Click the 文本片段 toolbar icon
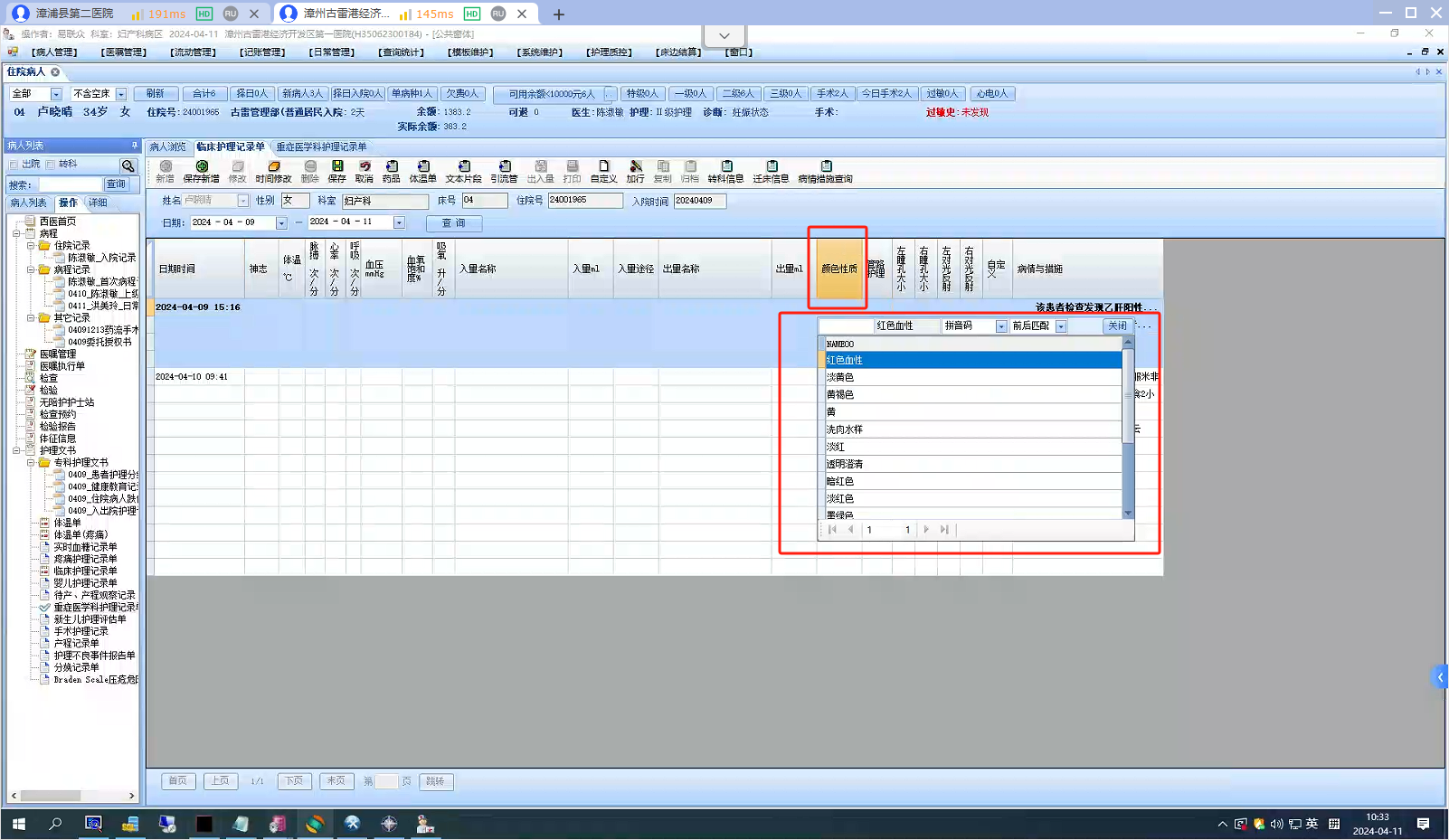This screenshot has width=1449, height=840. (463, 167)
